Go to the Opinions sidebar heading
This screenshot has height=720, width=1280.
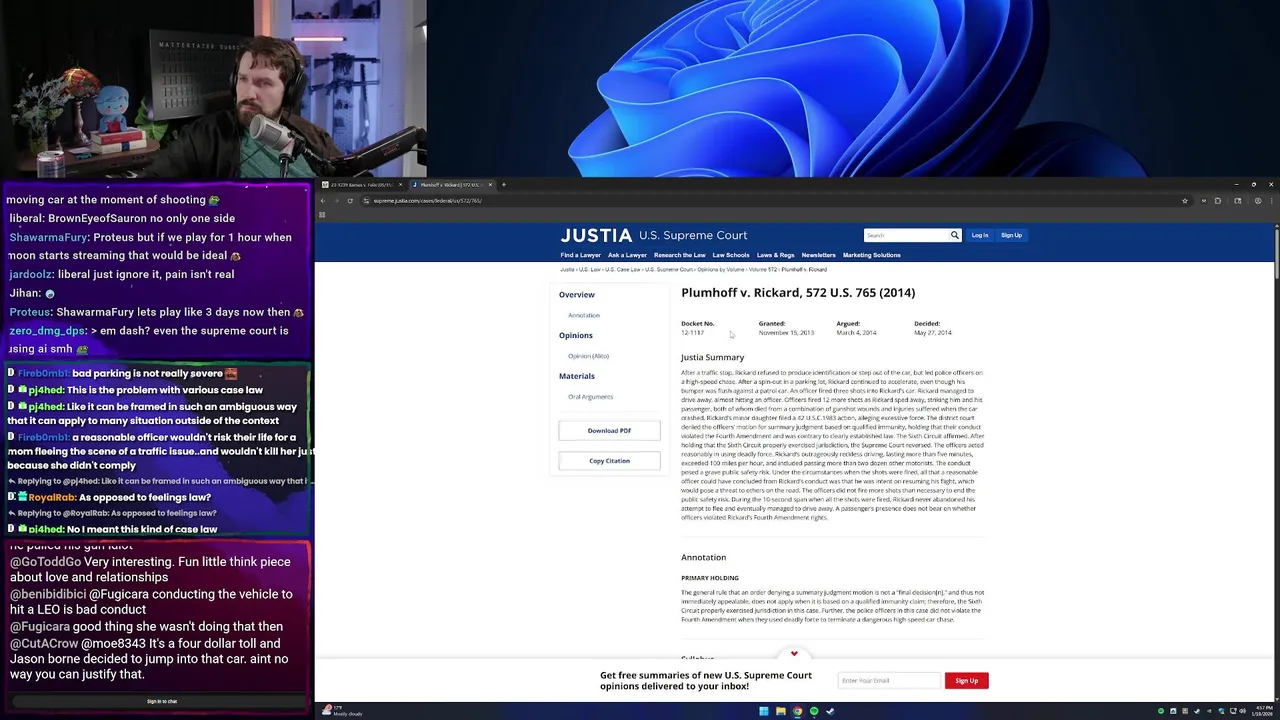pos(576,336)
